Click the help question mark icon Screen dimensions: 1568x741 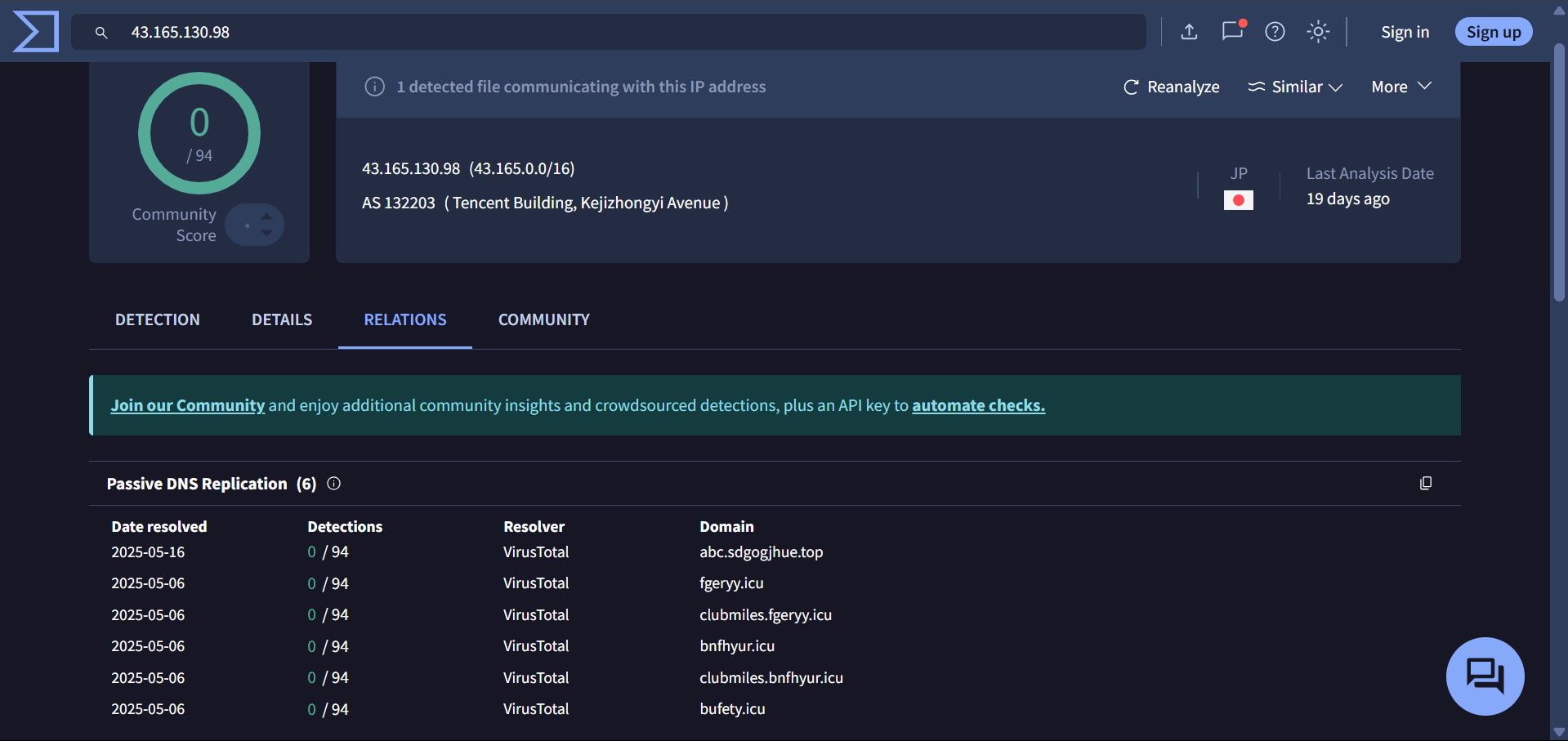tap(1274, 32)
